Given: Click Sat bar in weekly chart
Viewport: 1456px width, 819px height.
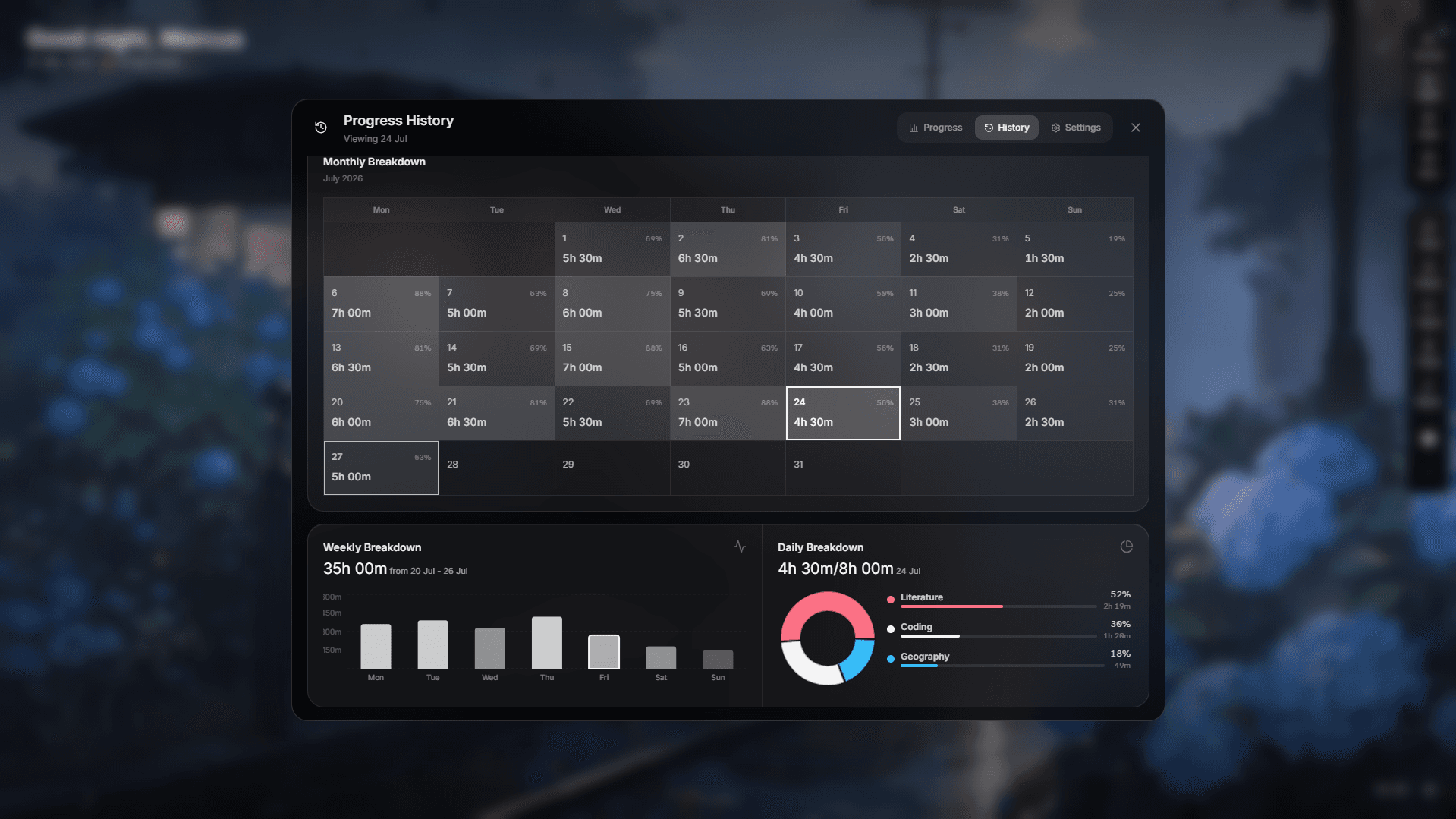Looking at the screenshot, I should 661,657.
